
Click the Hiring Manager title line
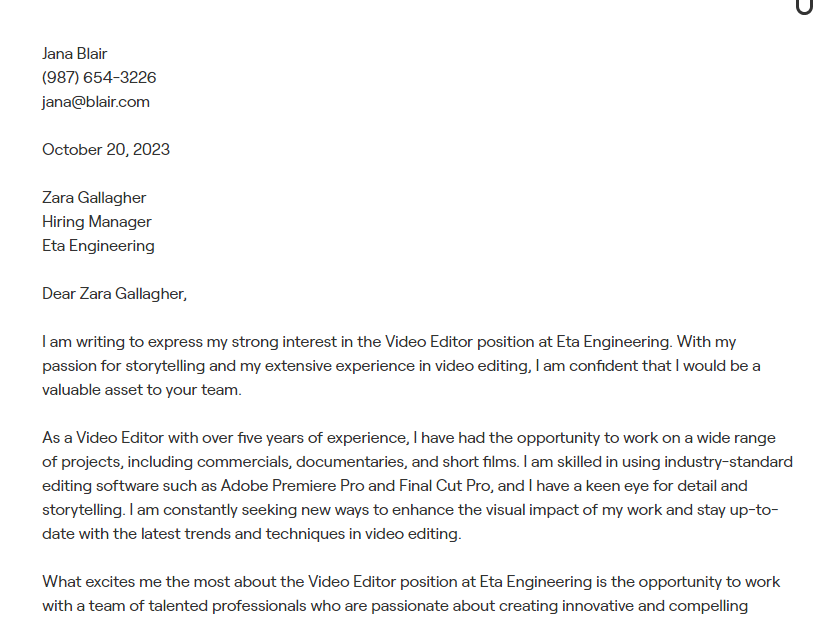tap(97, 222)
